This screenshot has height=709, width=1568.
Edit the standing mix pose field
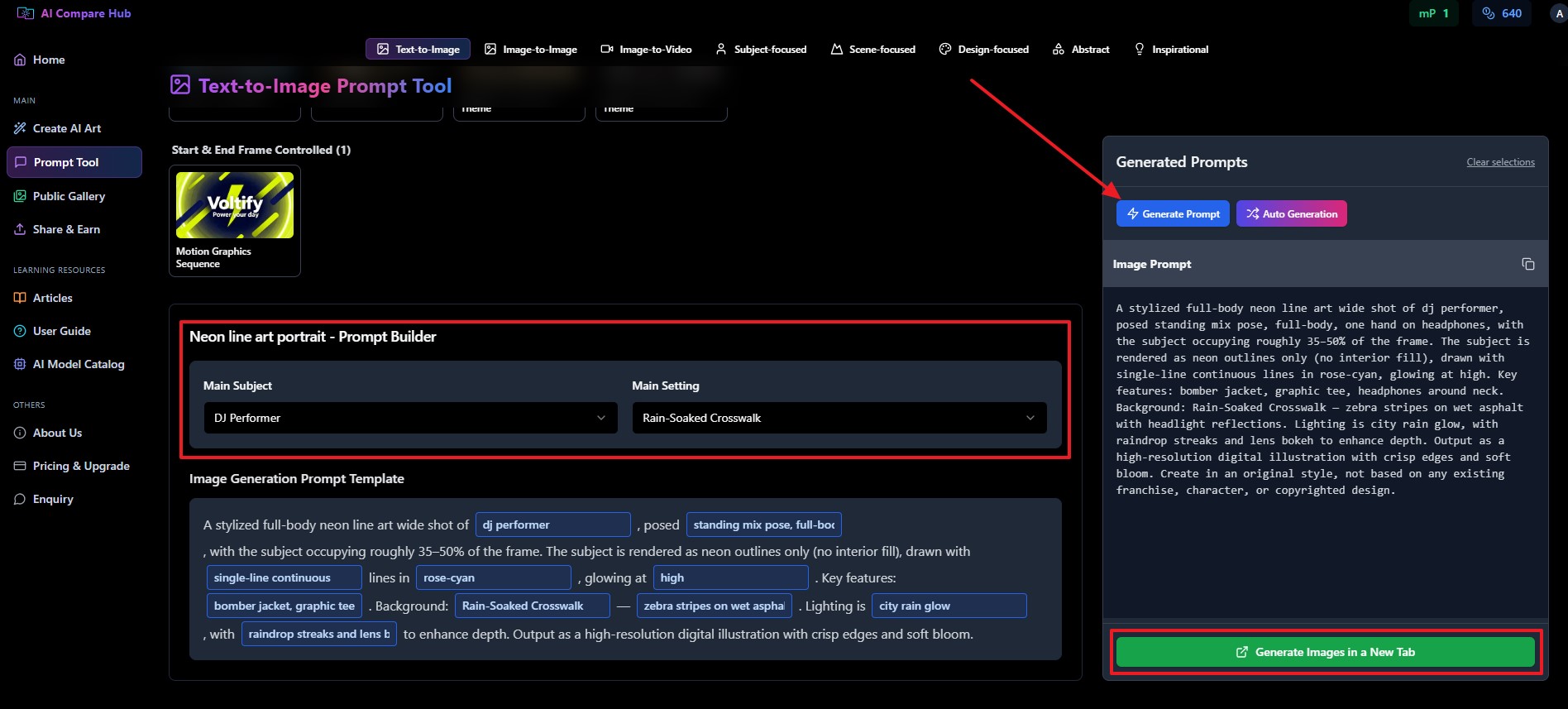pyautogui.click(x=764, y=525)
